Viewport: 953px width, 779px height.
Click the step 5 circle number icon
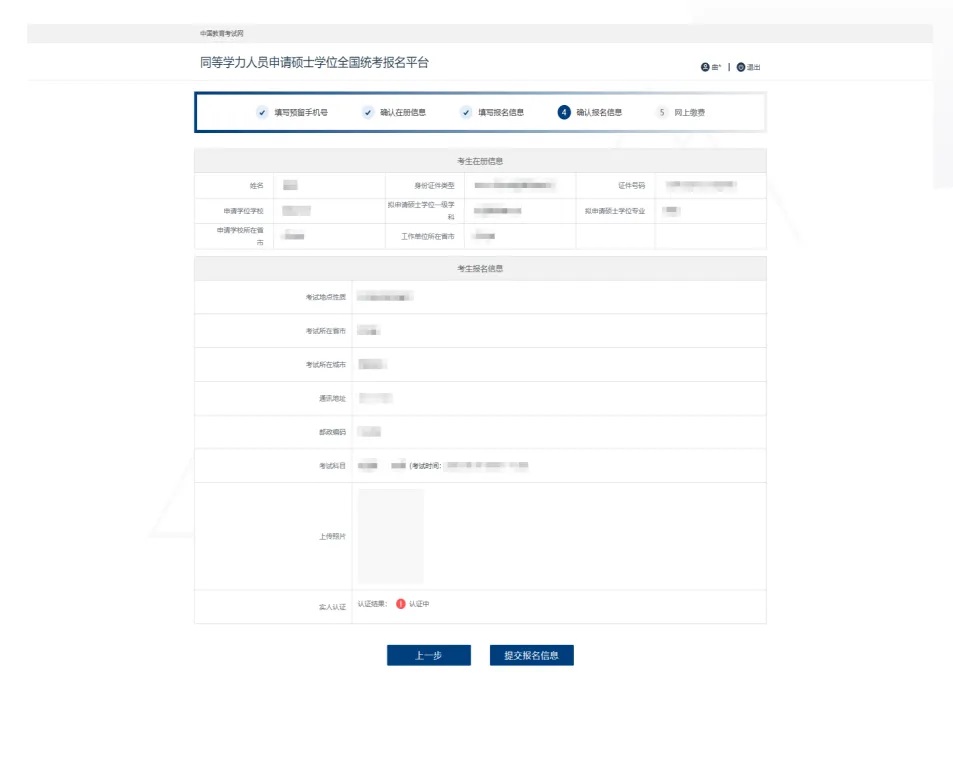tap(662, 112)
